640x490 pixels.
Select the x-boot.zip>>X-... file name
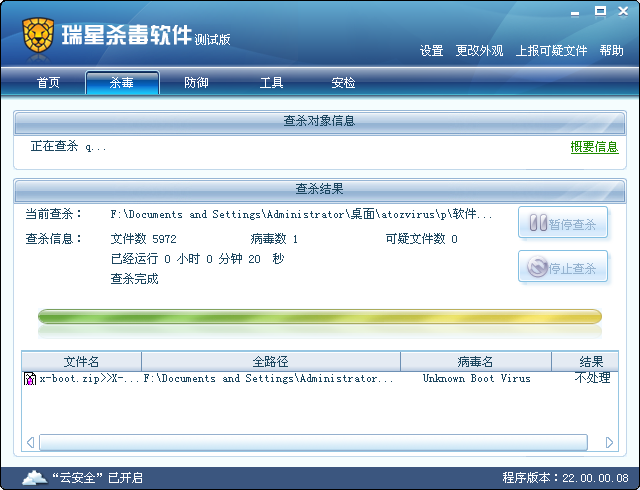(x=89, y=379)
